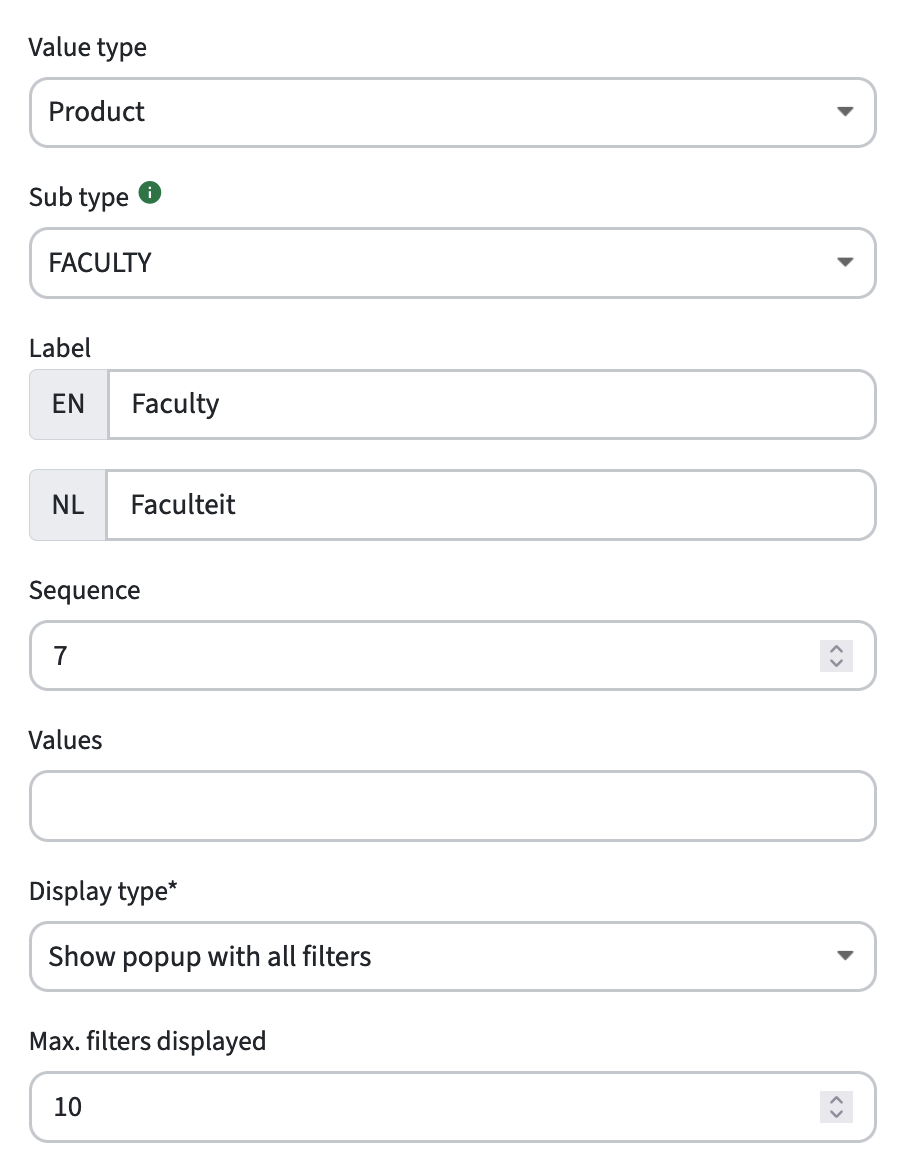
Task: Click the Value type dropdown arrow
Action: point(845,112)
